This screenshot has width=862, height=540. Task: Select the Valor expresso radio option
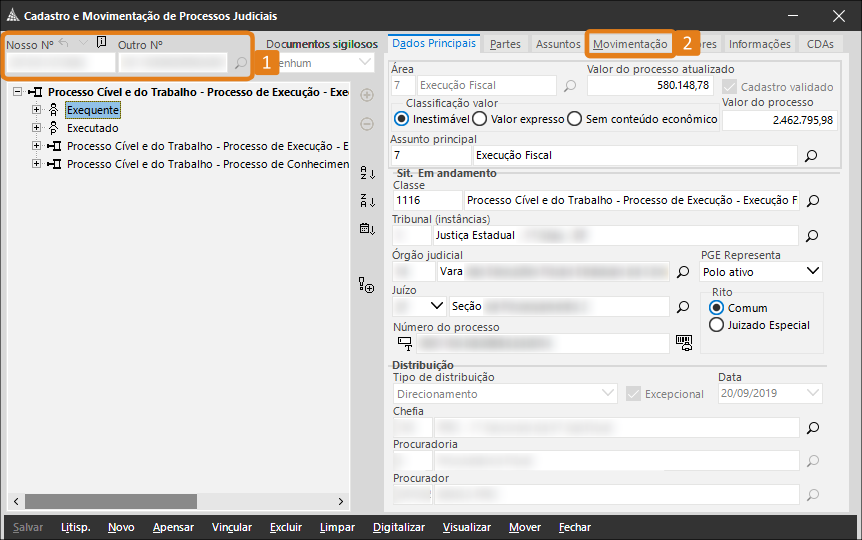click(x=480, y=119)
